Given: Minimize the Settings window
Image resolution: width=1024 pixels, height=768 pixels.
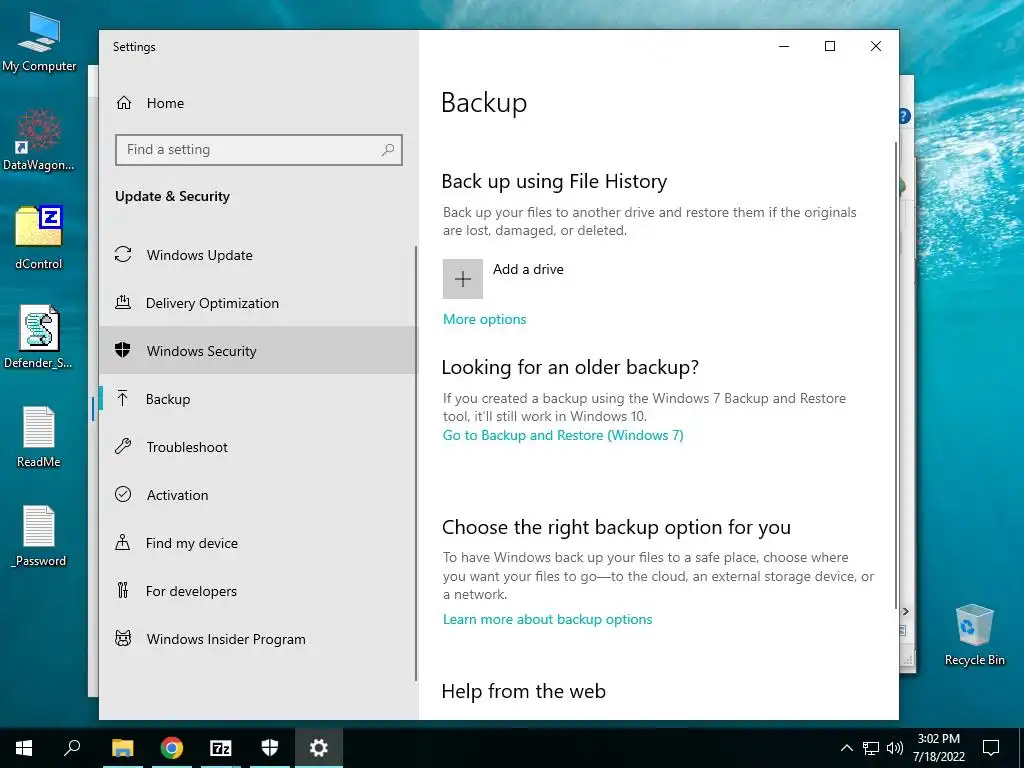Looking at the screenshot, I should pos(784,46).
